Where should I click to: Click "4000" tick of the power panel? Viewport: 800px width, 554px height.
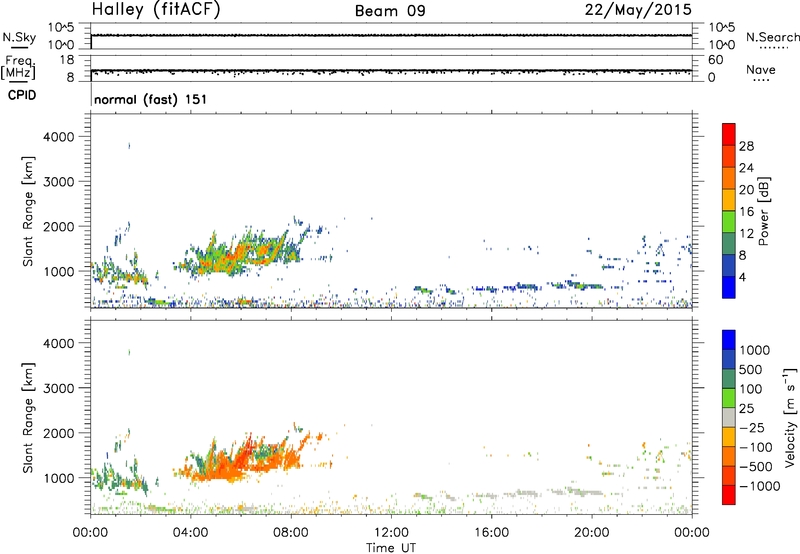(x=59, y=137)
